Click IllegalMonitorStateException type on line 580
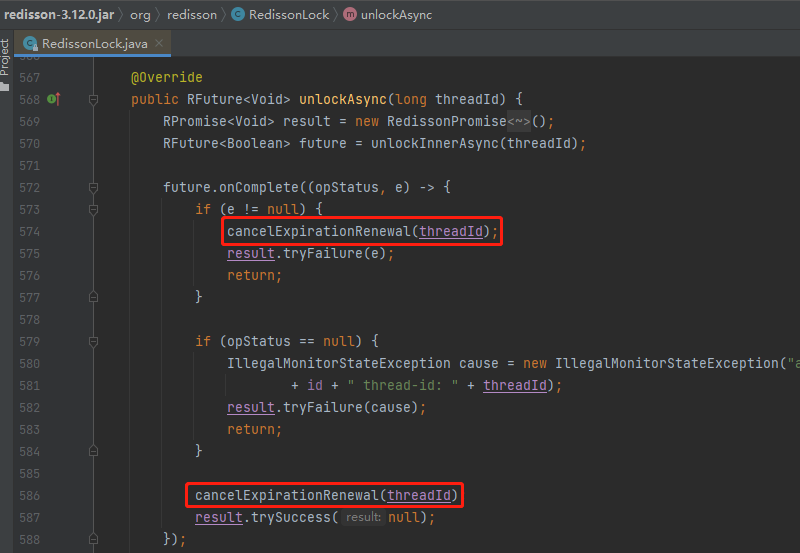800x553 pixels. 339,364
